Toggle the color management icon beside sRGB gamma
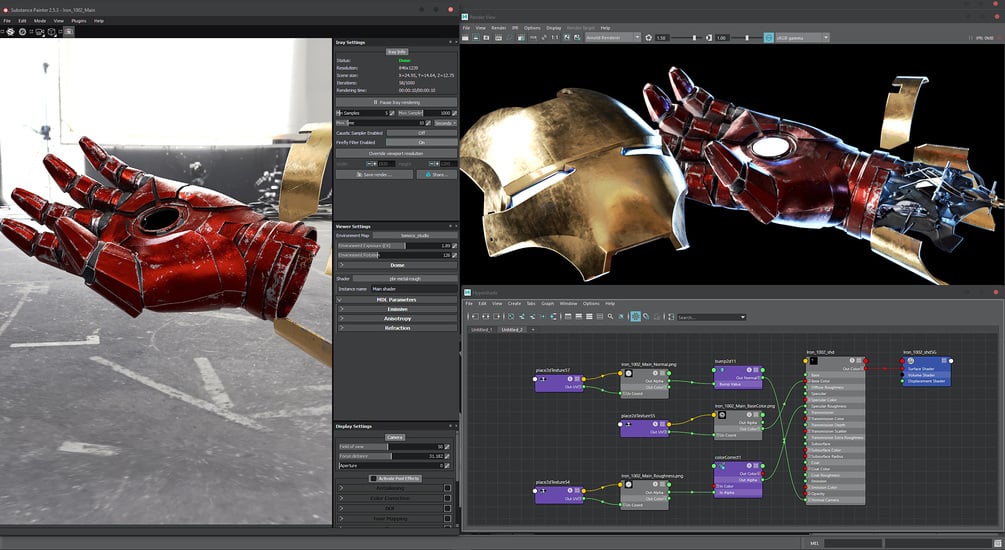 (768, 38)
